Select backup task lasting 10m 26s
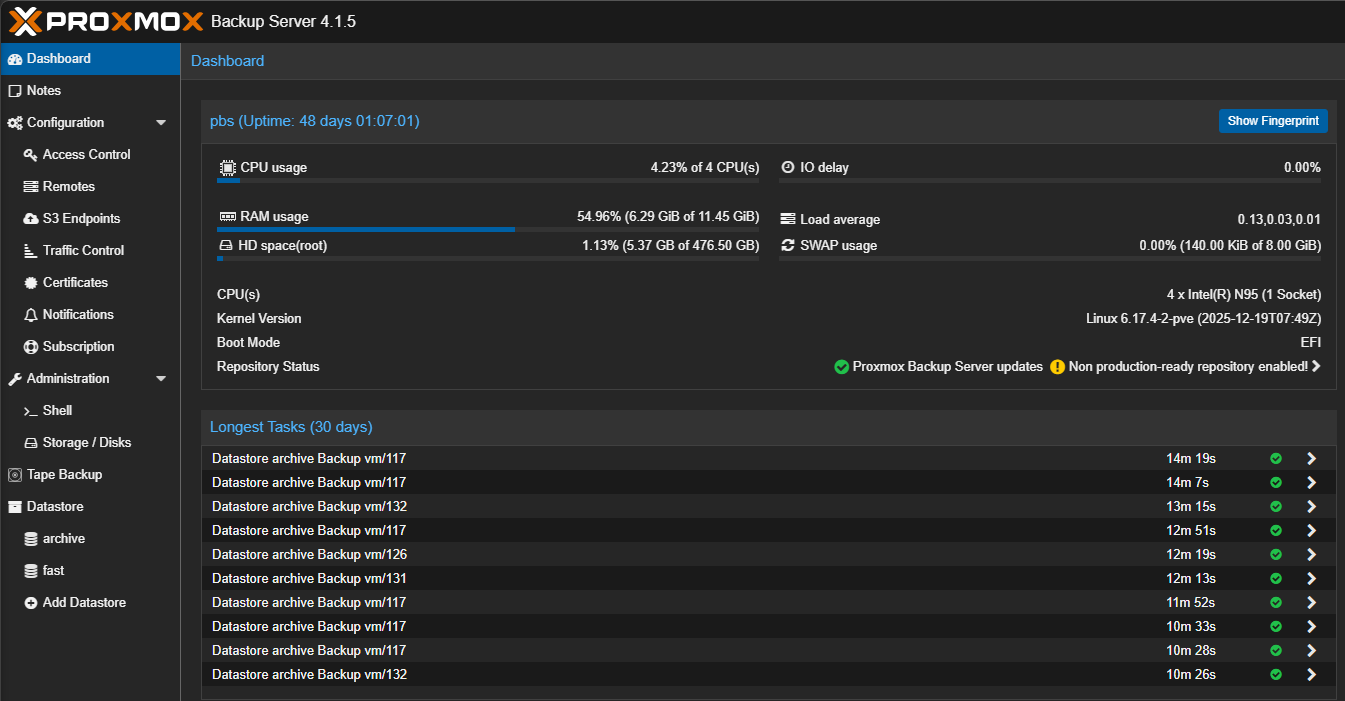This screenshot has height=701, width=1345. [x=769, y=675]
